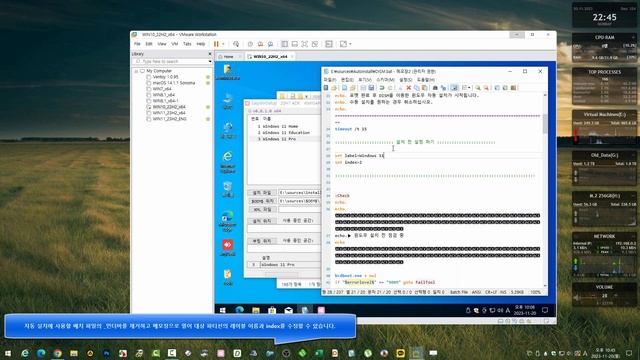Open the library search dropdown arrow

(210, 61)
